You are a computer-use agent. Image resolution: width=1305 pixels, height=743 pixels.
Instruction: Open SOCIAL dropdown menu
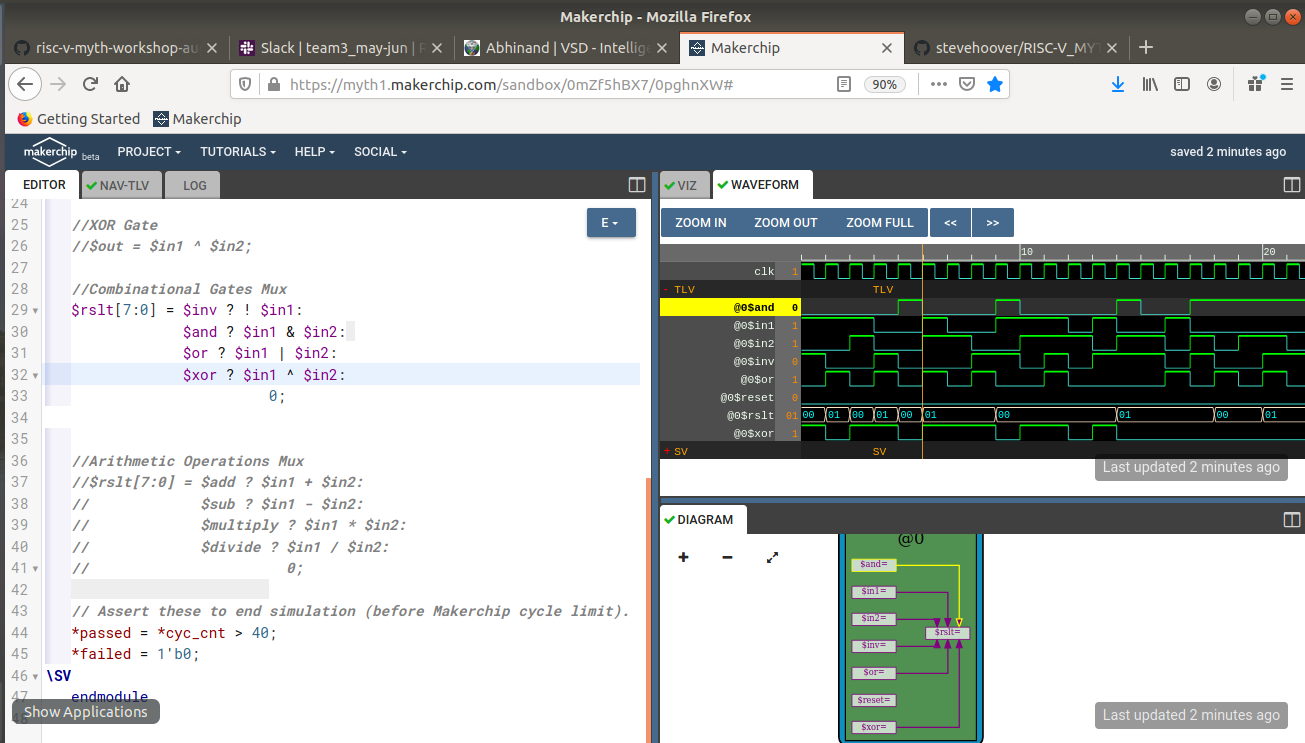(381, 152)
